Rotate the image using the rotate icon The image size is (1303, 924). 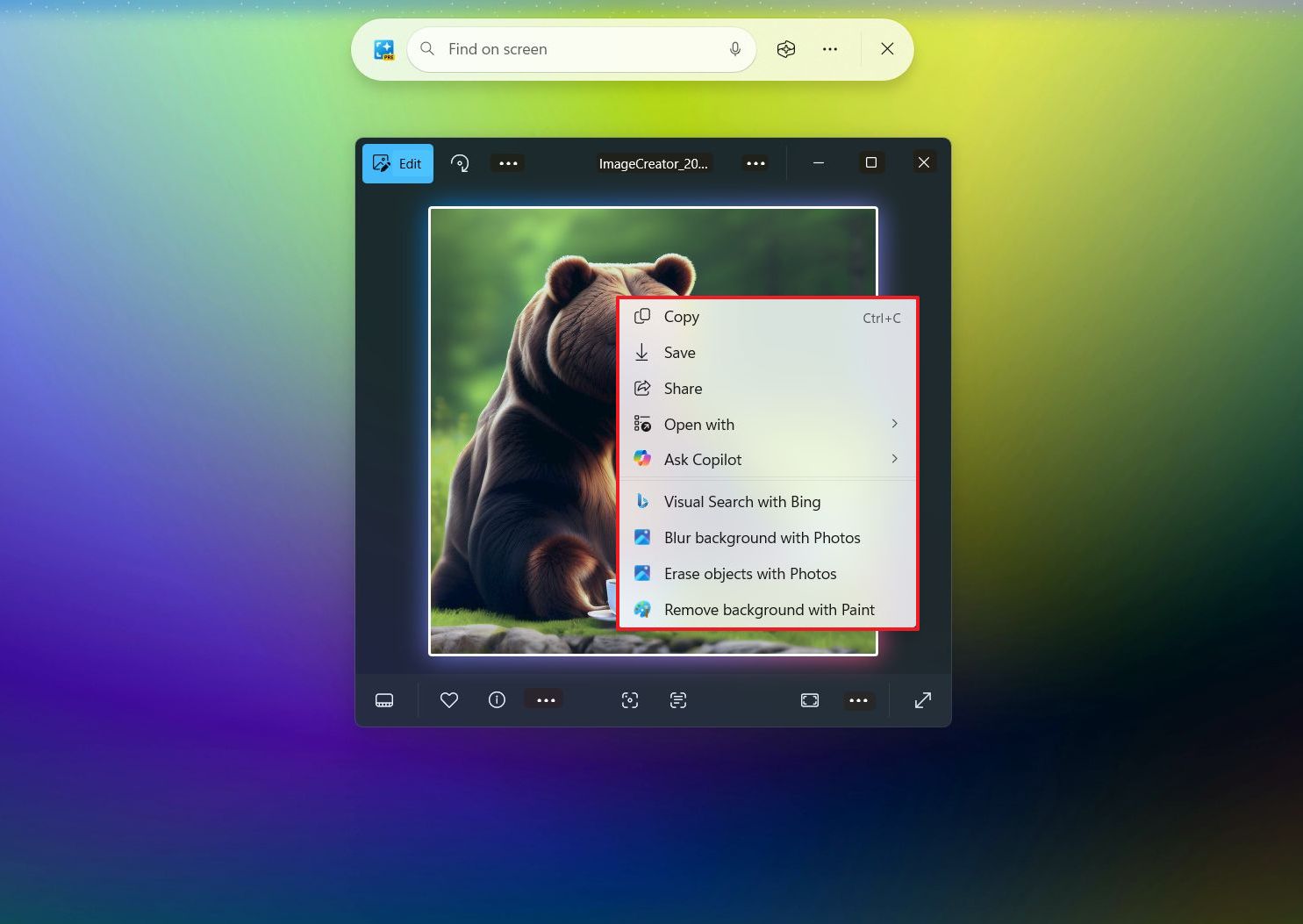460,163
